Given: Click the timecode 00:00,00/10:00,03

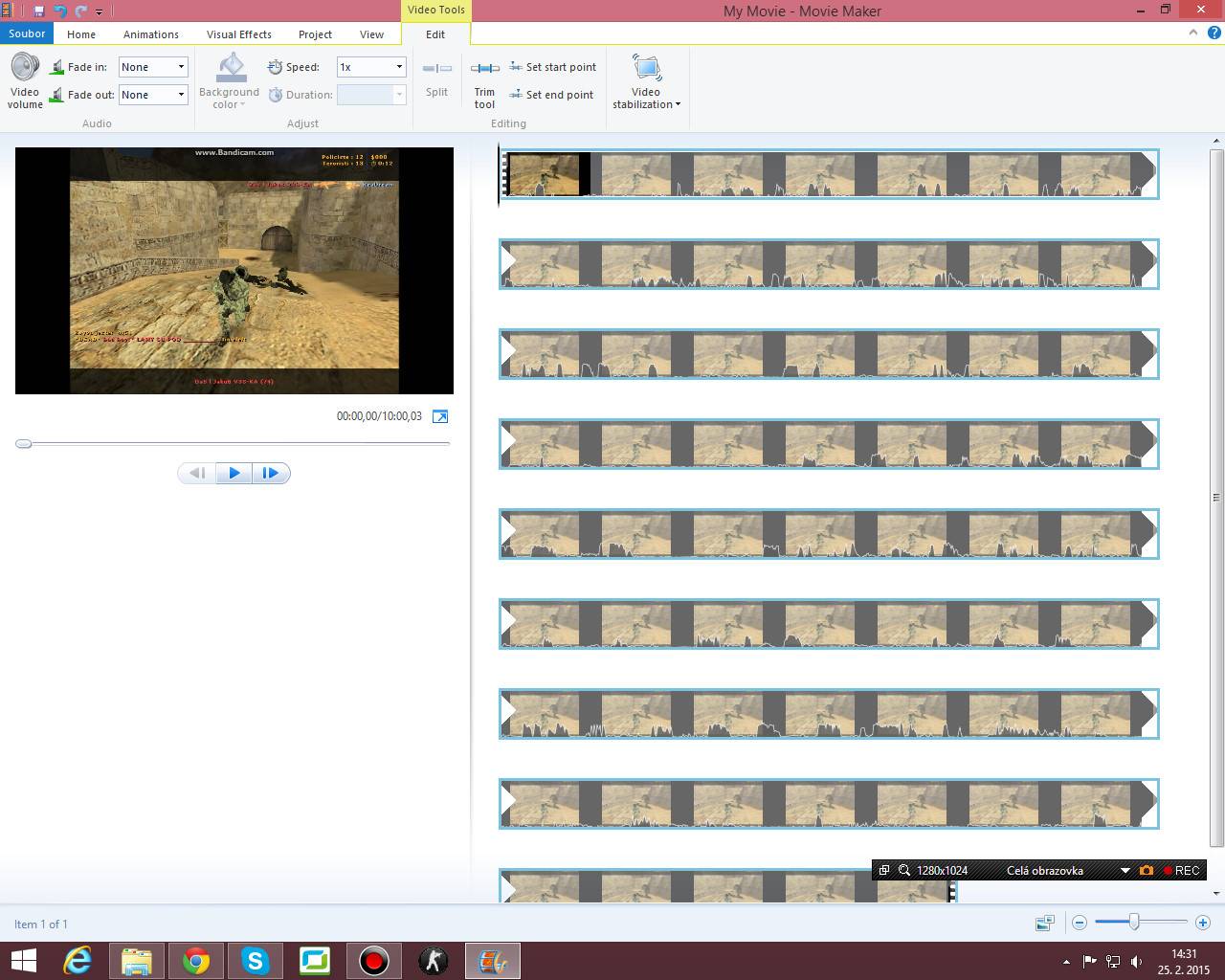Looking at the screenshot, I should 379,416.
